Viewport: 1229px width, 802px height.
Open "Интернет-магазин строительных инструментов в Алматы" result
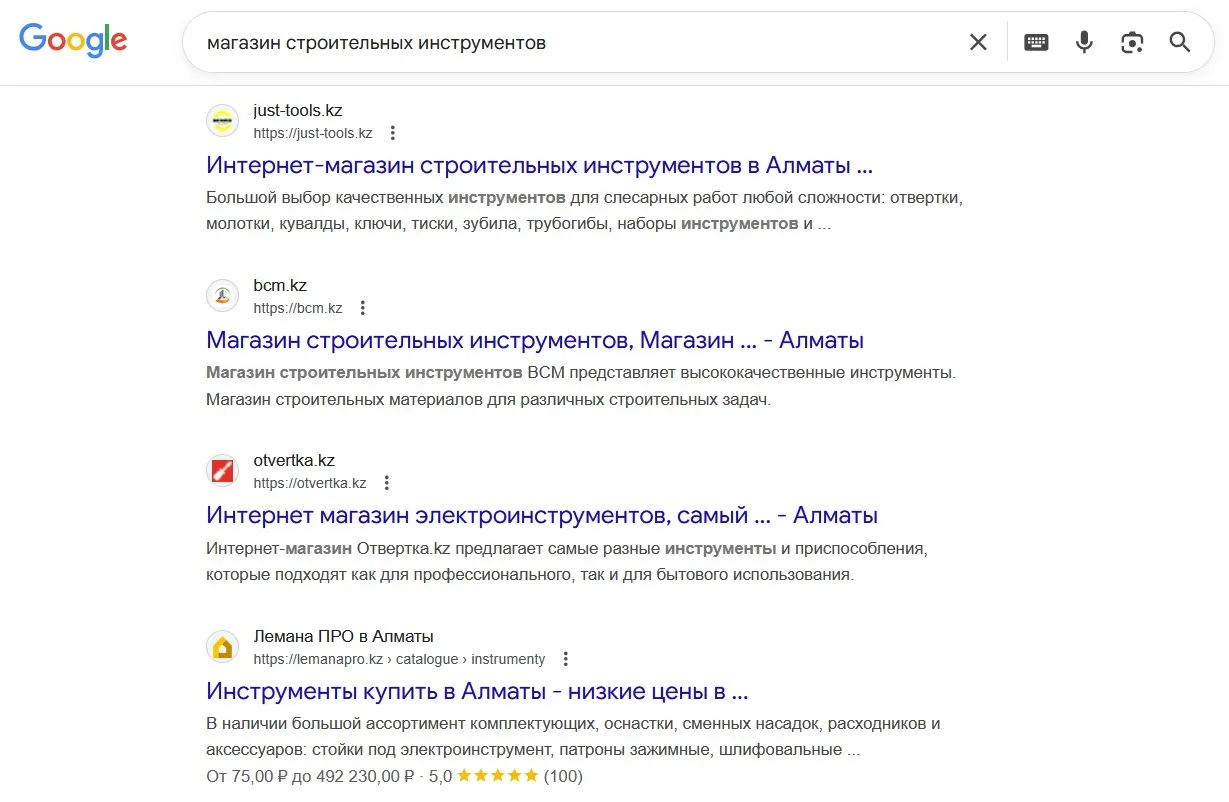click(x=539, y=165)
